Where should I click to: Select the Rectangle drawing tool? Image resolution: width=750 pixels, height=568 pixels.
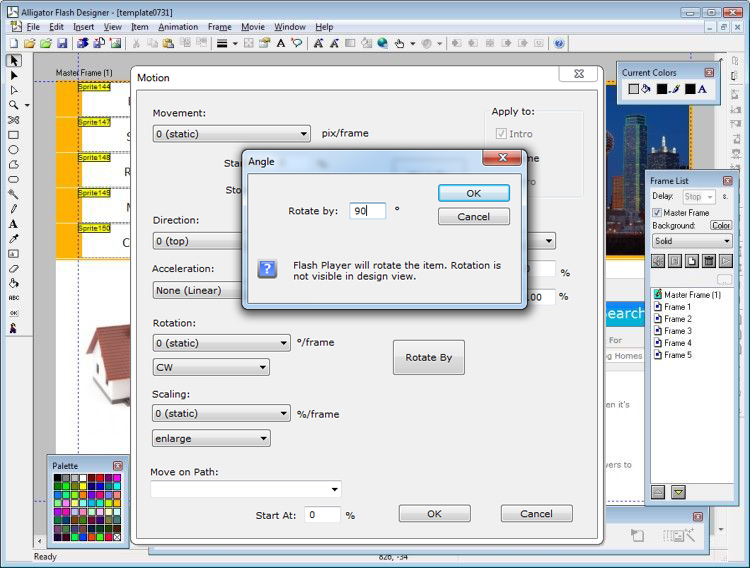click(13, 135)
